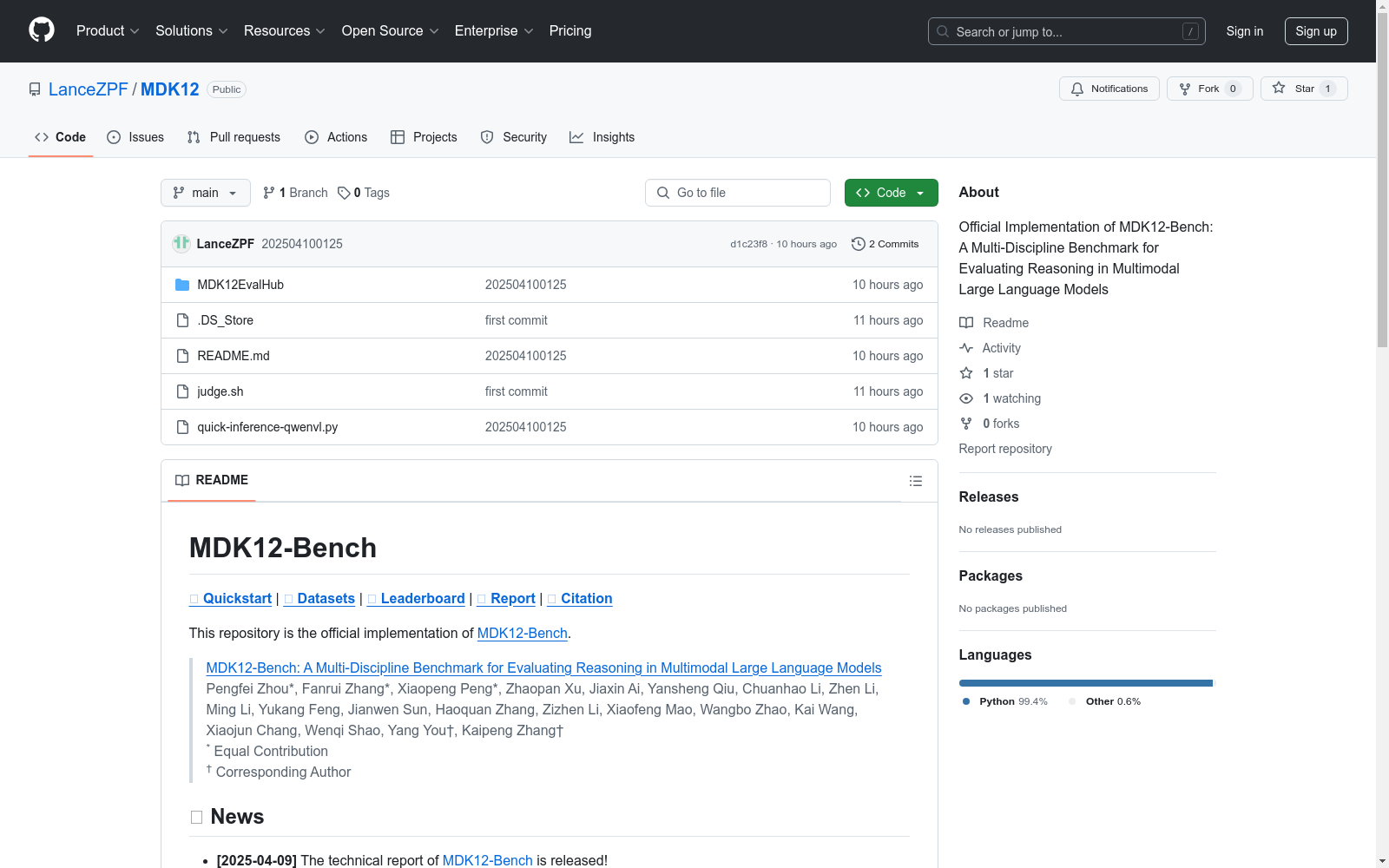Expand the Resources menu
Viewport: 1389px width, 868px height.
pyautogui.click(x=285, y=31)
